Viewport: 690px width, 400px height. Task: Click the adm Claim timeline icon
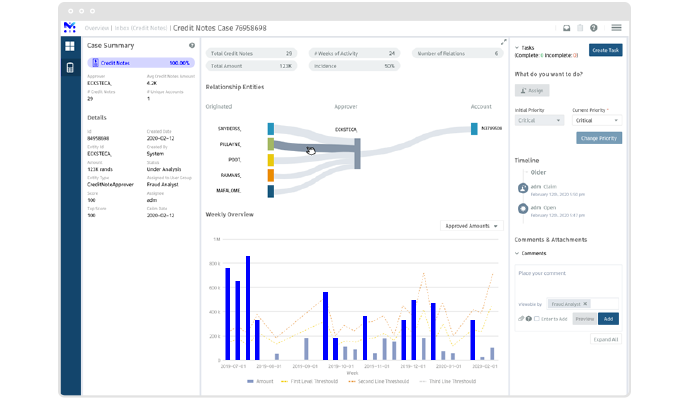click(523, 188)
